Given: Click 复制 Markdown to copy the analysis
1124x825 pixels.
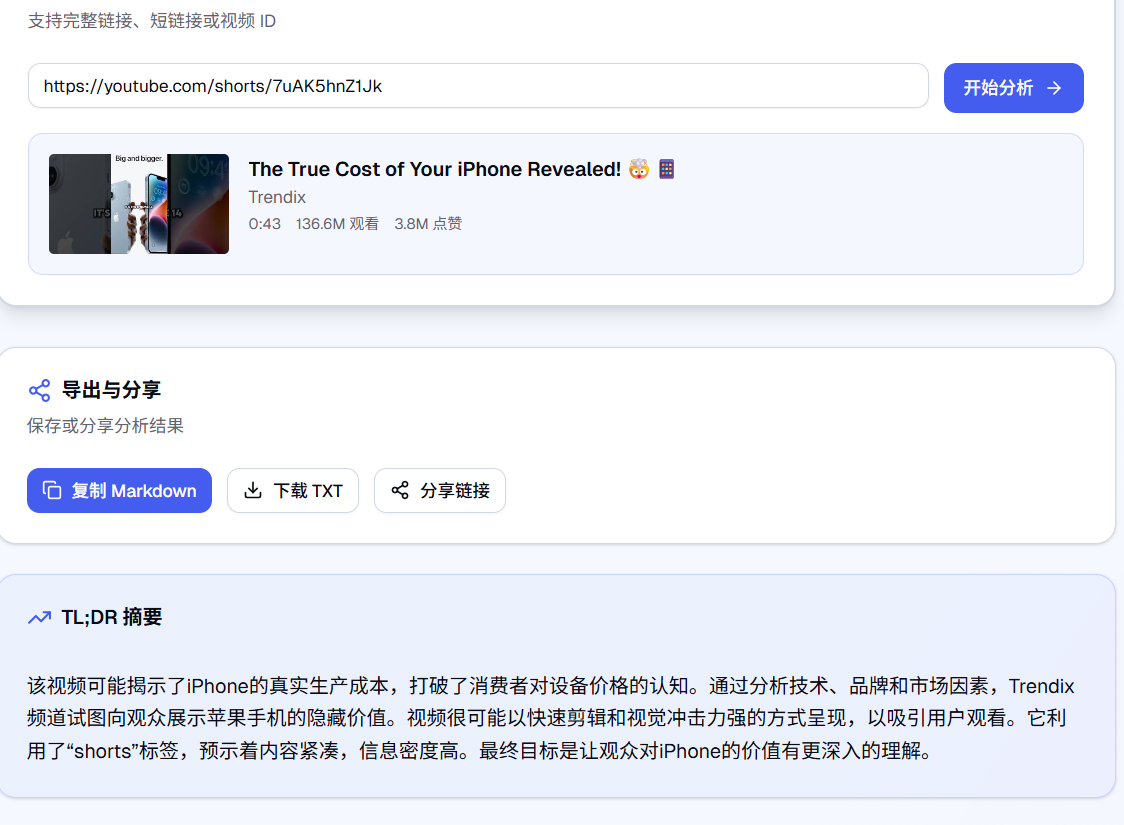Looking at the screenshot, I should pyautogui.click(x=119, y=490).
